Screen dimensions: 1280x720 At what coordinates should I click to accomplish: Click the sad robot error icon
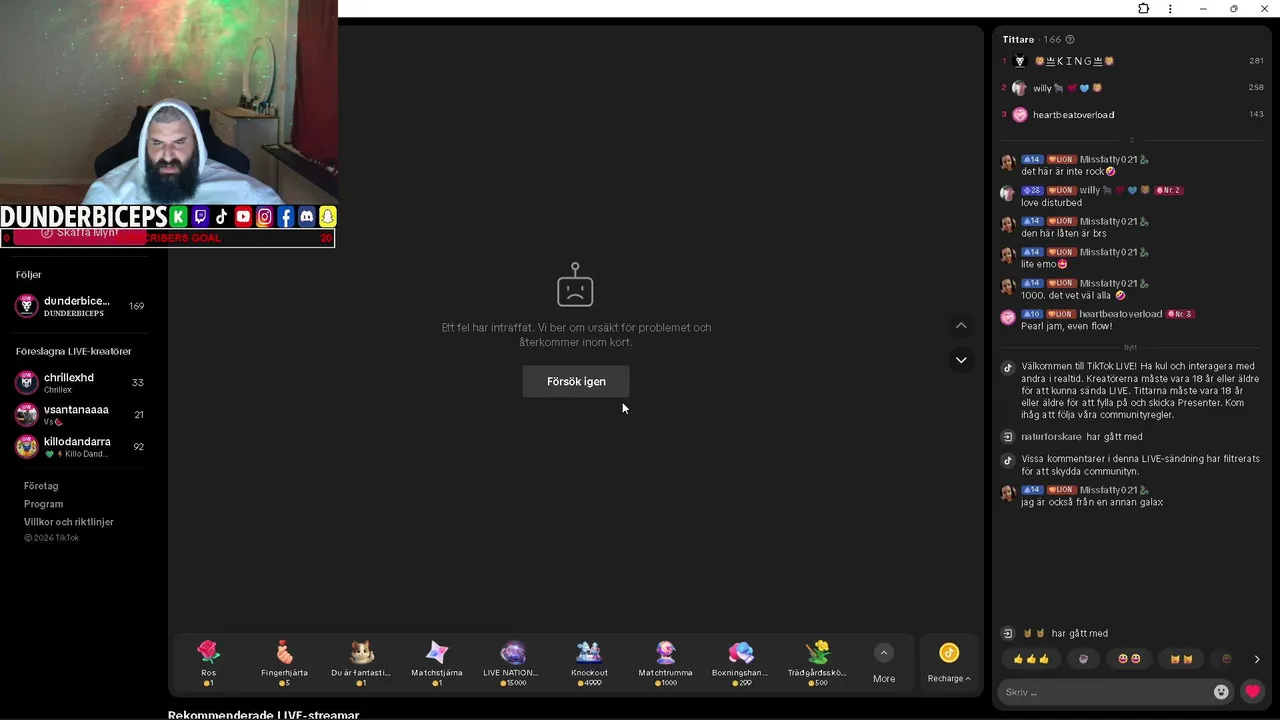(x=575, y=285)
